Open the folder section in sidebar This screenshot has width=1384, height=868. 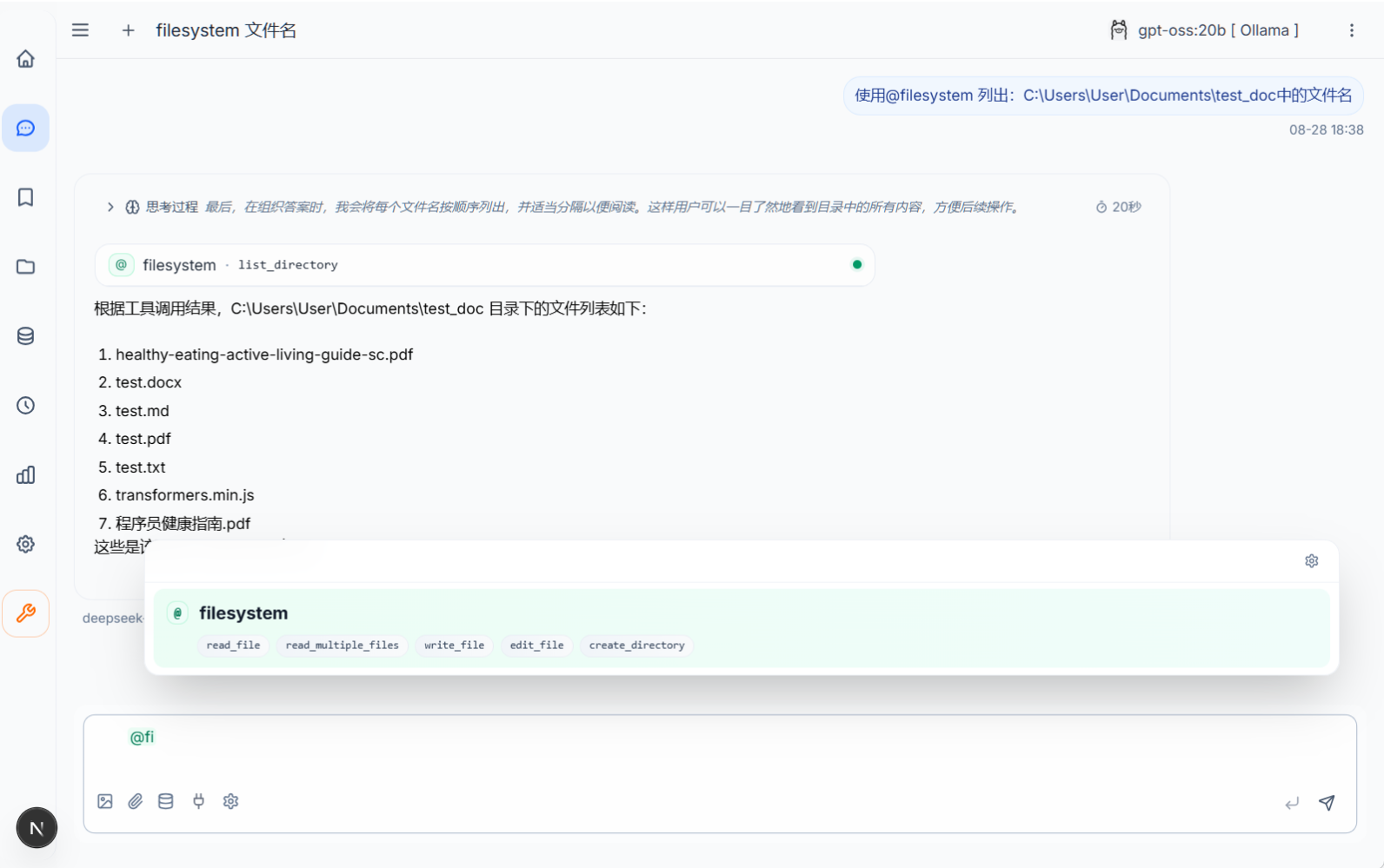click(26, 267)
